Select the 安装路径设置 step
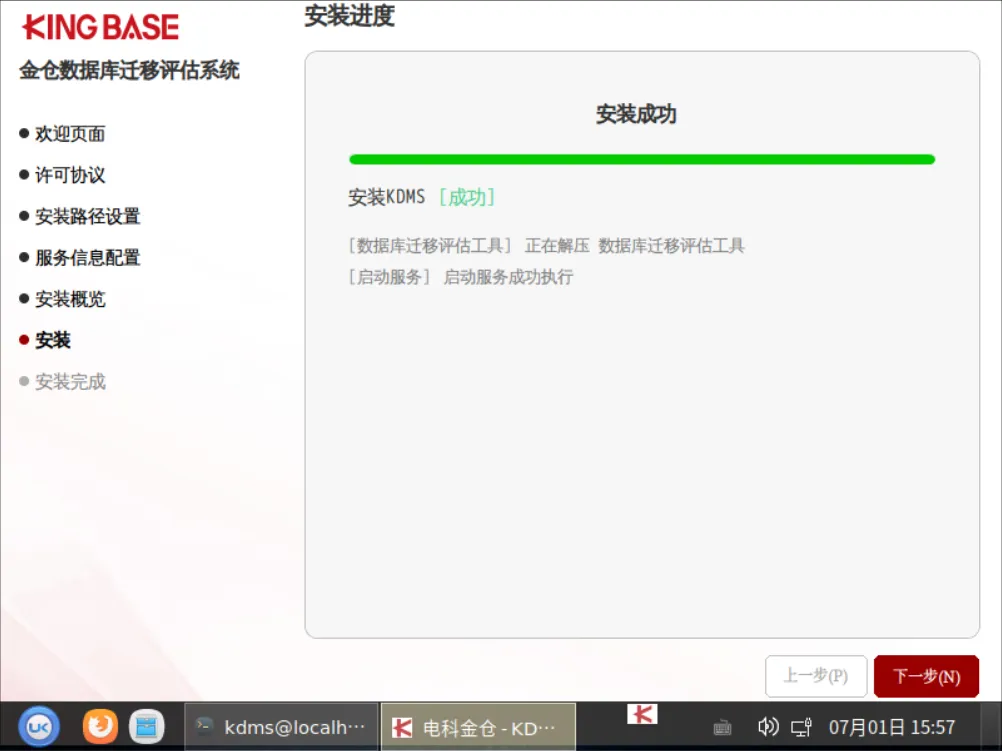The image size is (1002, 751). [88, 216]
